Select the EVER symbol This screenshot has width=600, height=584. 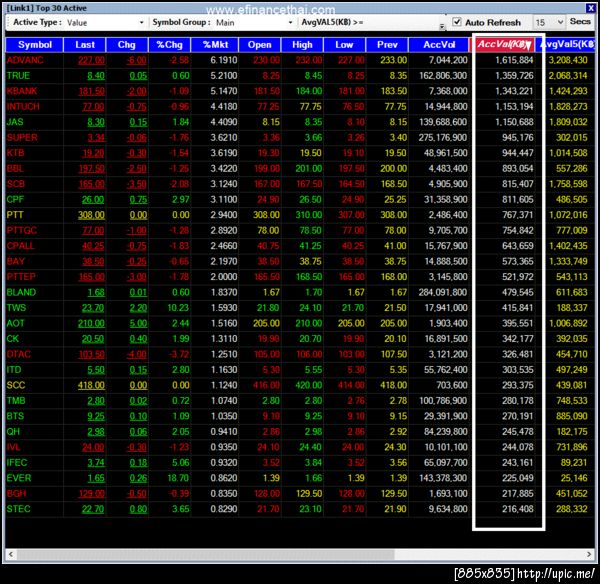point(19,478)
